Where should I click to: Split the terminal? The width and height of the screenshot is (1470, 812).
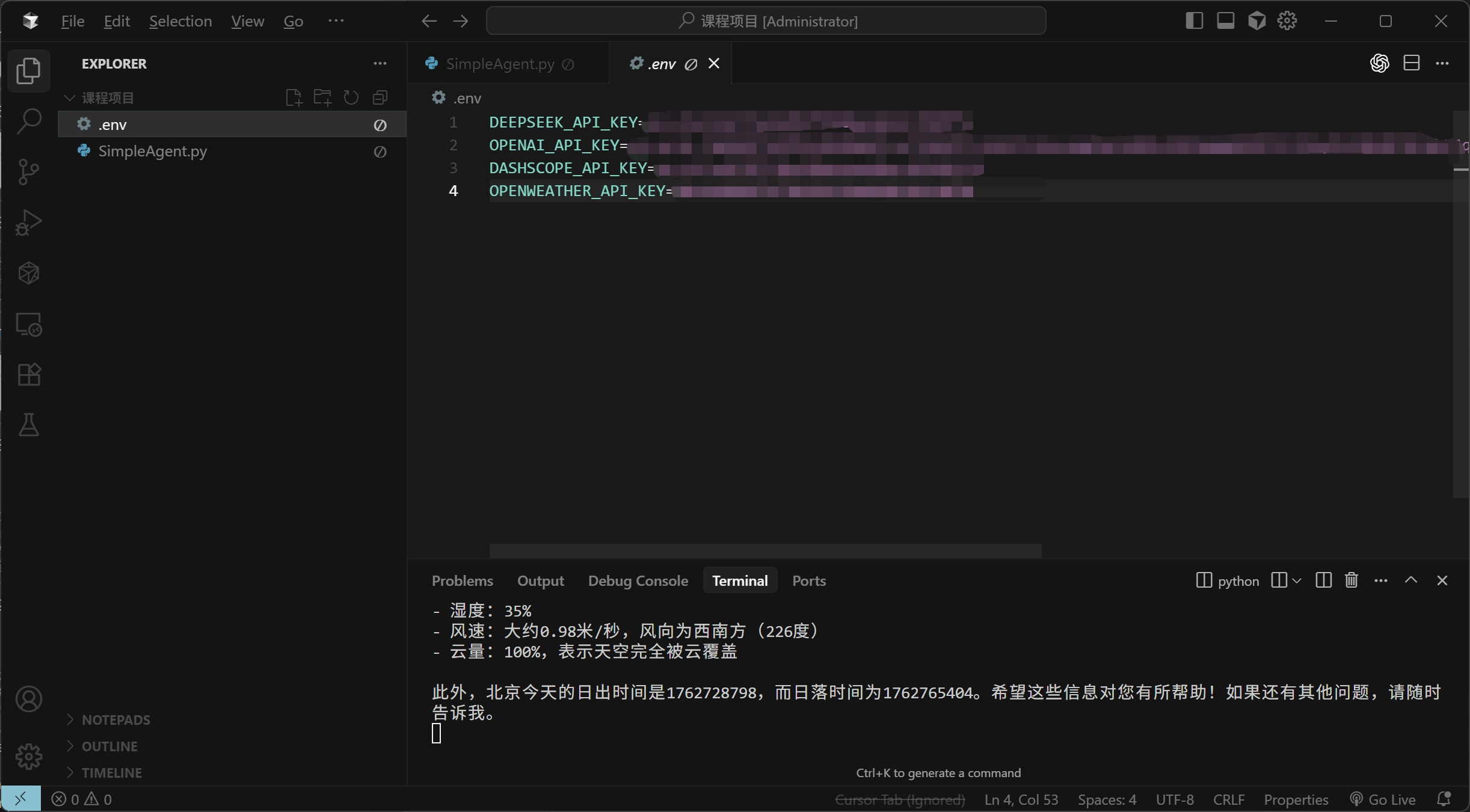1323,580
